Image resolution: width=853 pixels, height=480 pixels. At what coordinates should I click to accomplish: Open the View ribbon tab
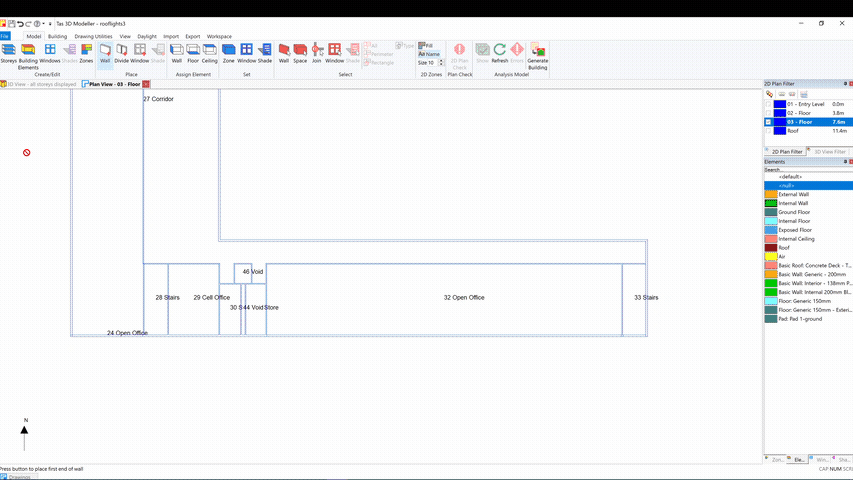point(125,36)
